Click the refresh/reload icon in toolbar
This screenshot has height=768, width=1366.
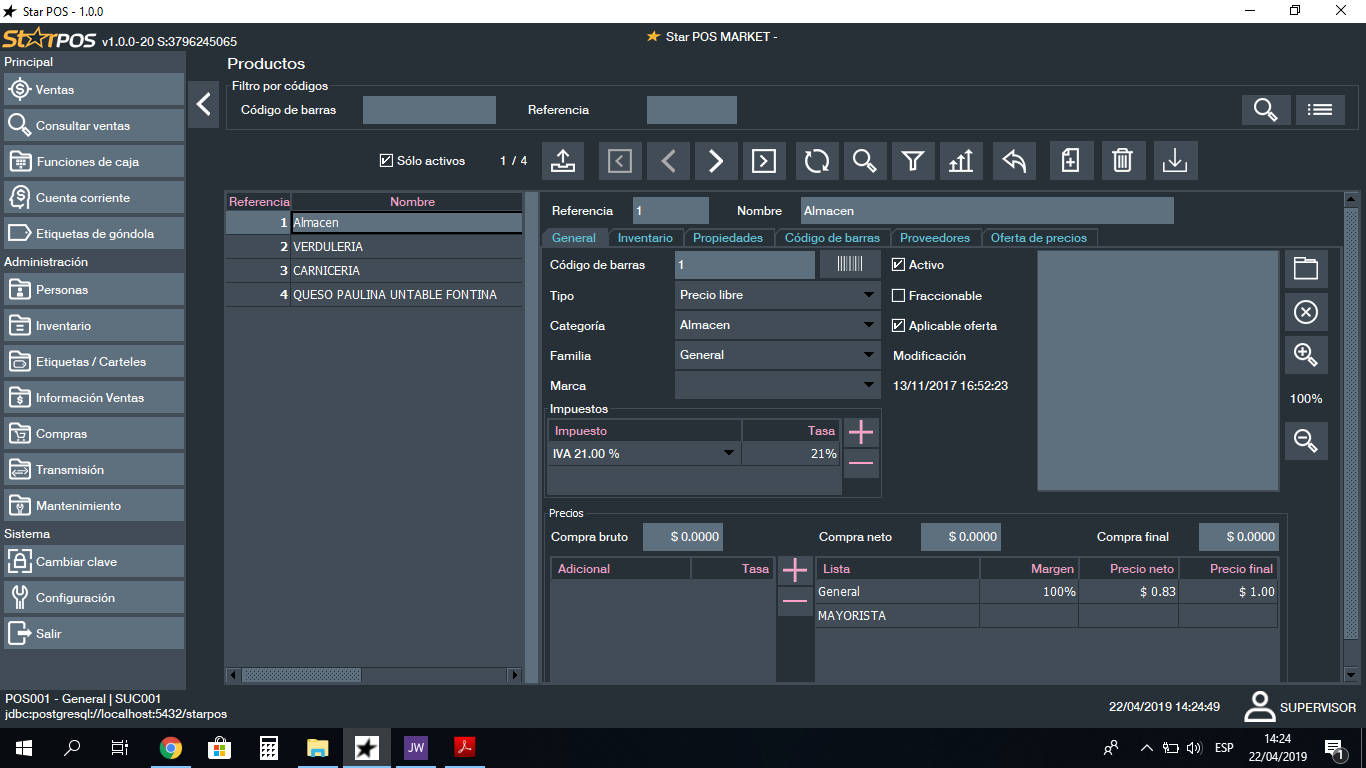click(817, 161)
